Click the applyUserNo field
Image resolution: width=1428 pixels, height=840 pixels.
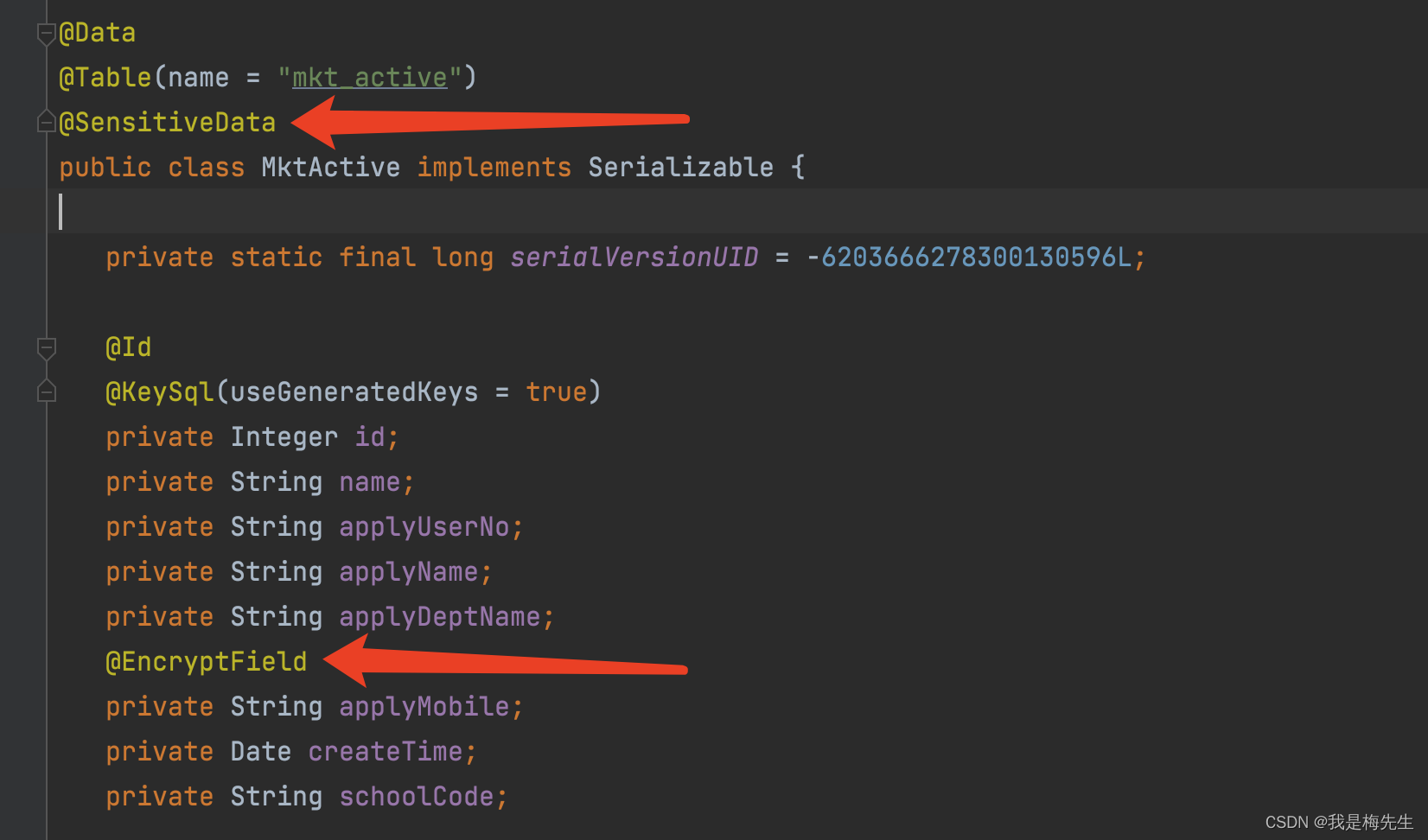(424, 527)
